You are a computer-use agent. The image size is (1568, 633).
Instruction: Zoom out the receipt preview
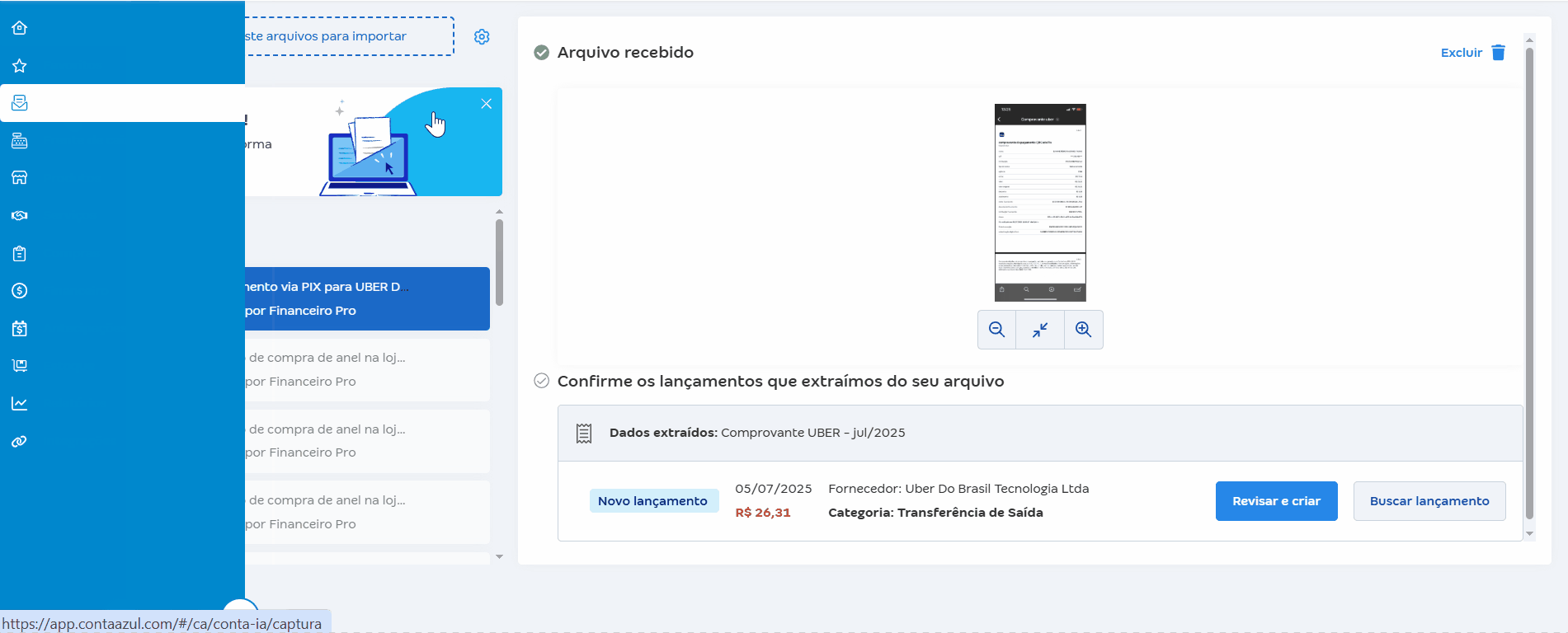coord(996,330)
